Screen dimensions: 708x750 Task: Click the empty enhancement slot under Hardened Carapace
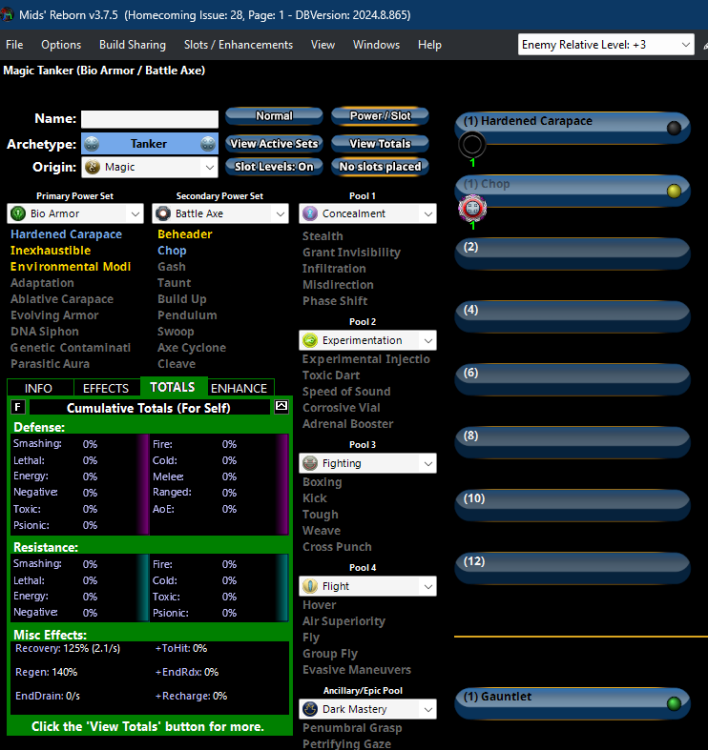pyautogui.click(x=471, y=148)
